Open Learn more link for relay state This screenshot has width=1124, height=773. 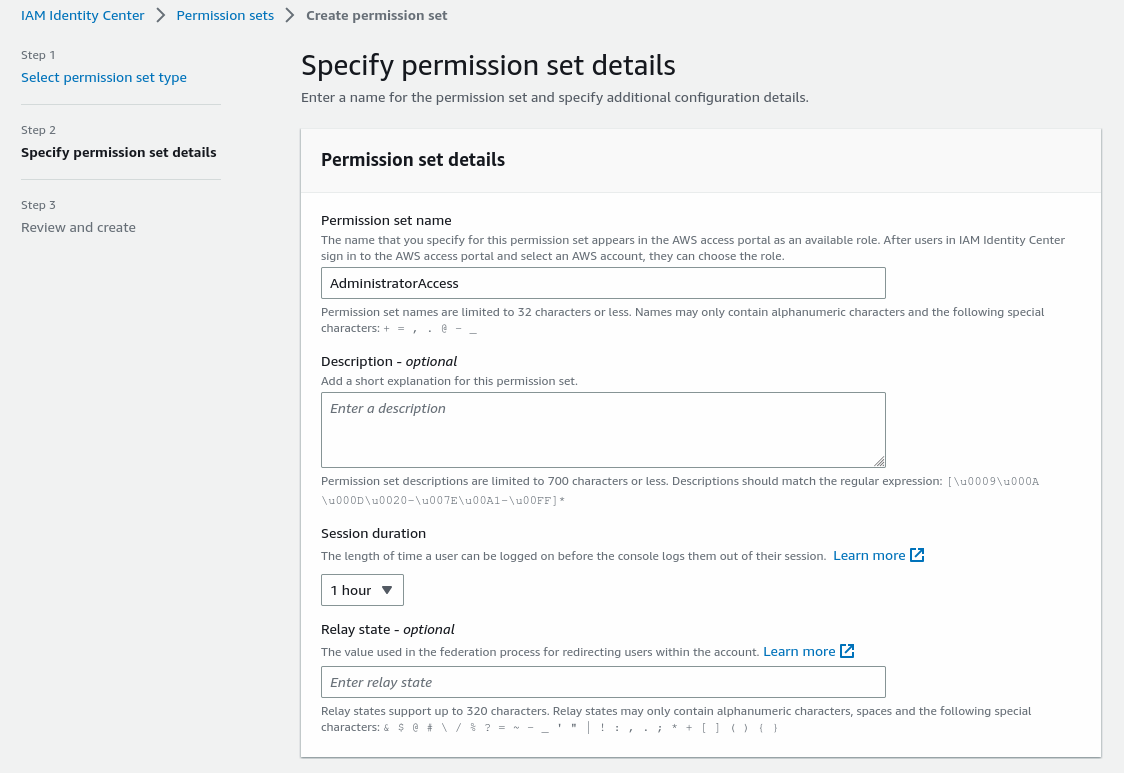coord(798,651)
